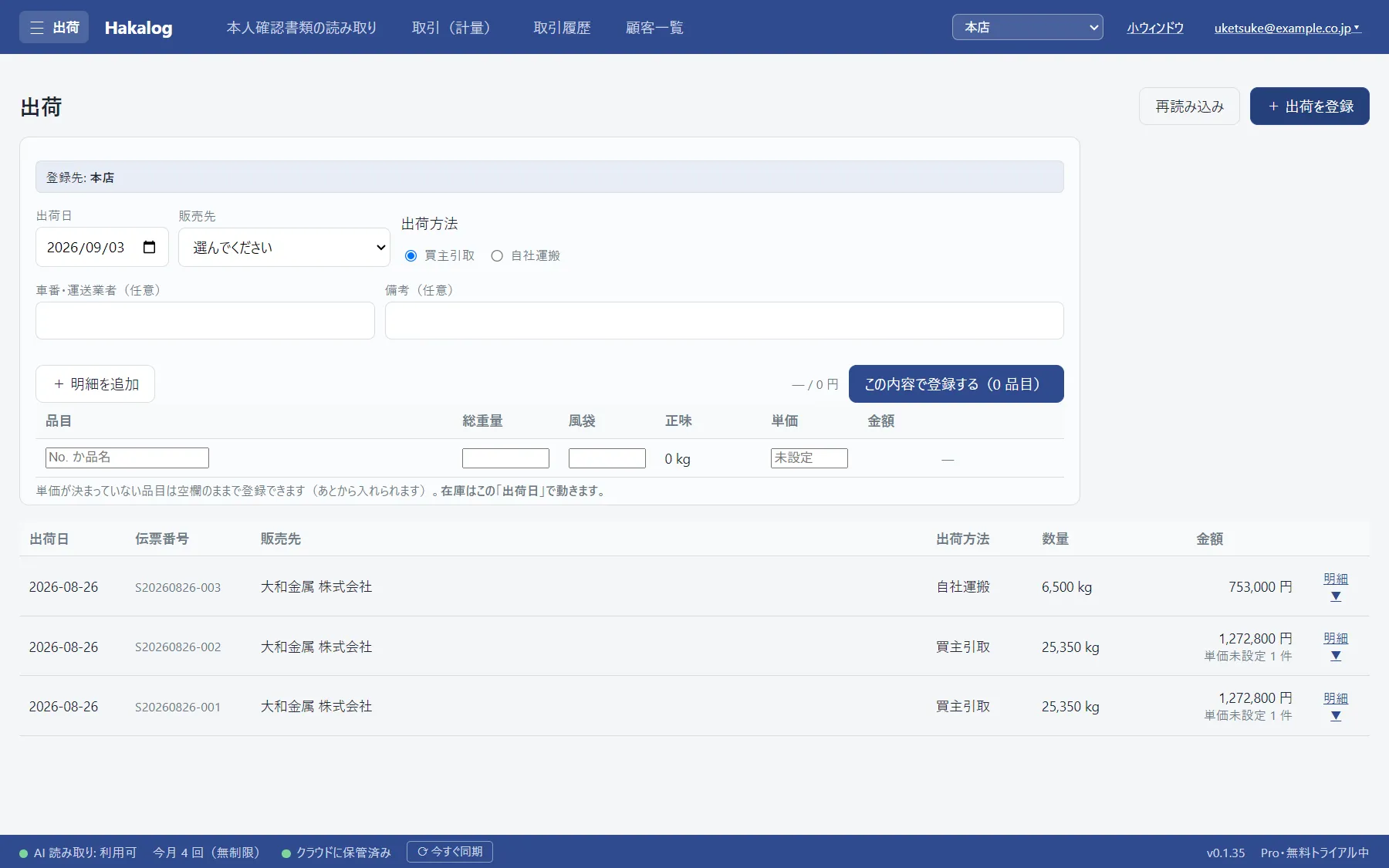Select the 買主引取 shipping method radio
Screen dimensions: 1389x868
click(411, 255)
